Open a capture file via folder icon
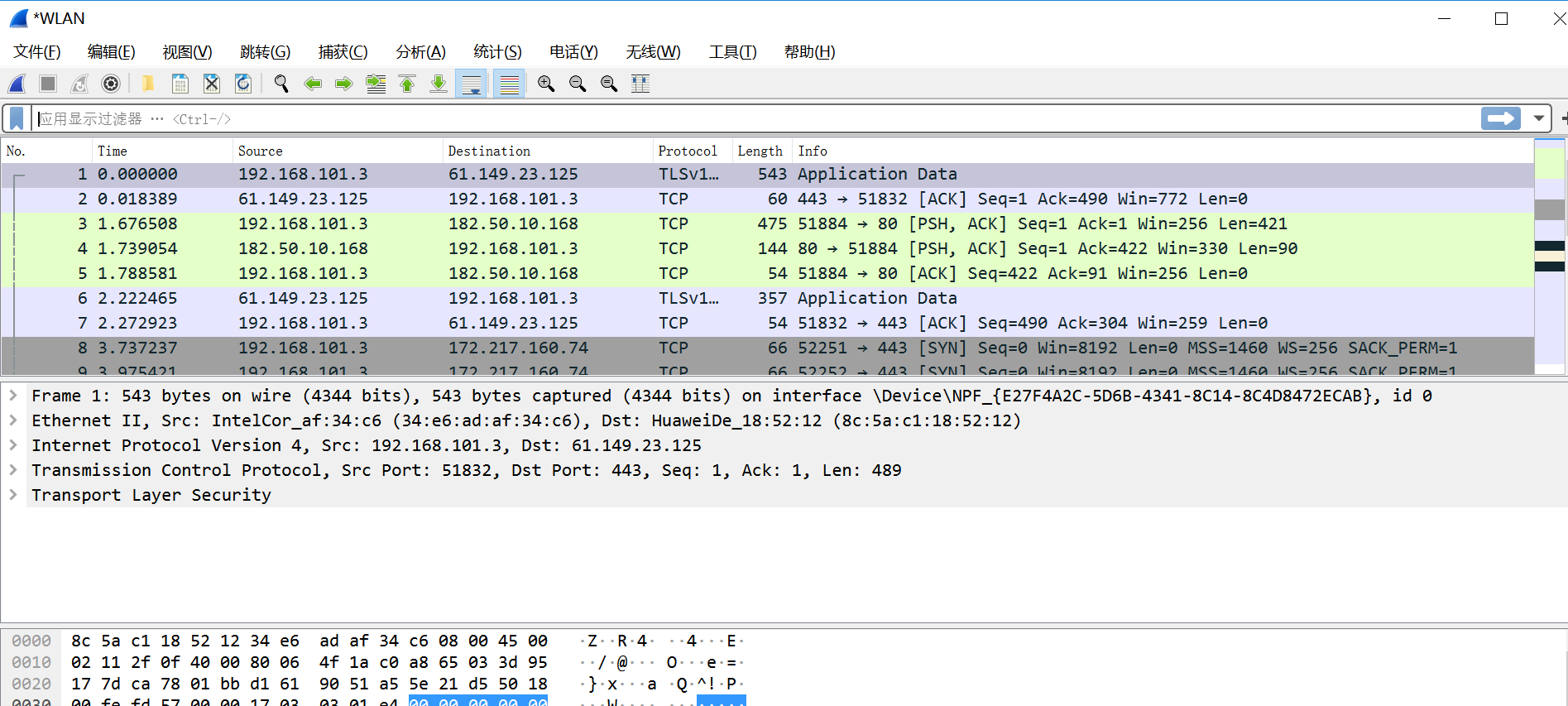The image size is (1568, 706). tap(148, 84)
